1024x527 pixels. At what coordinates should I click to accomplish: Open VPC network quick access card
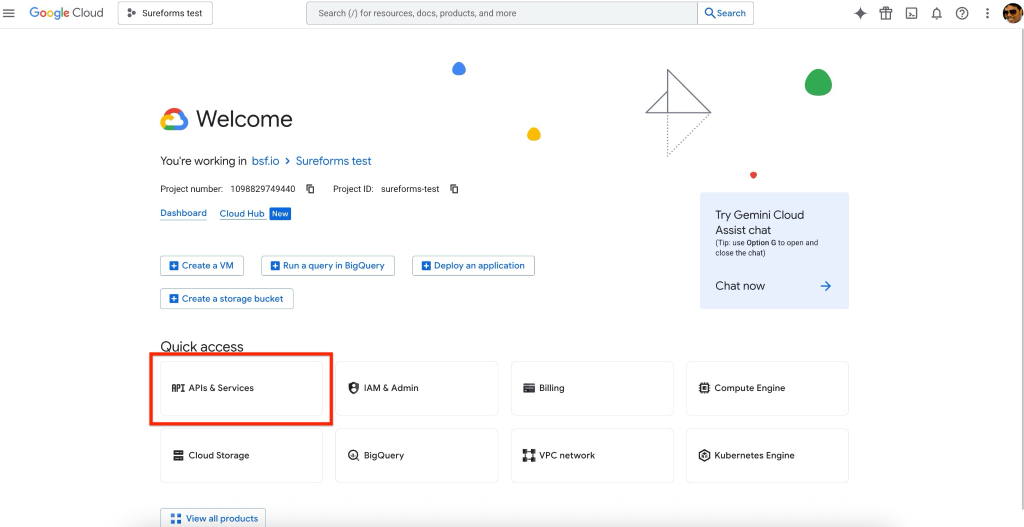click(592, 456)
